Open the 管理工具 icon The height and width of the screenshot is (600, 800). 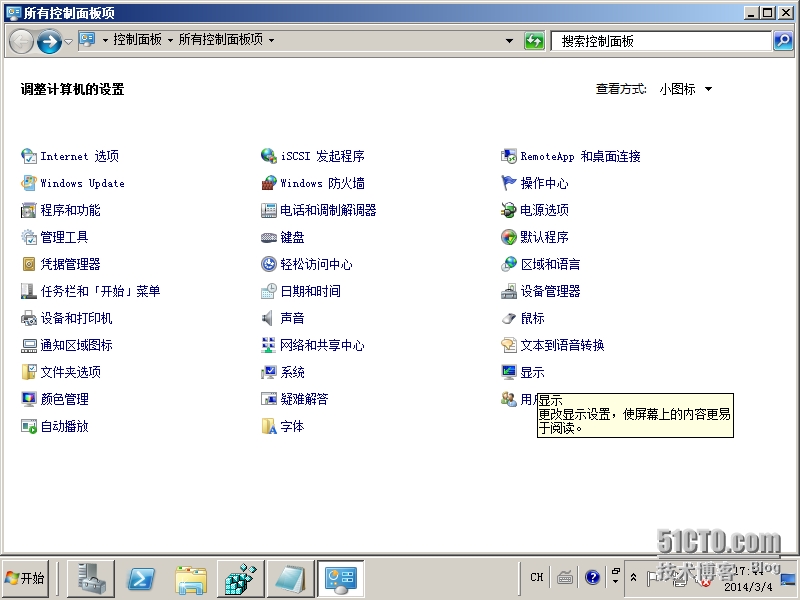(29, 237)
